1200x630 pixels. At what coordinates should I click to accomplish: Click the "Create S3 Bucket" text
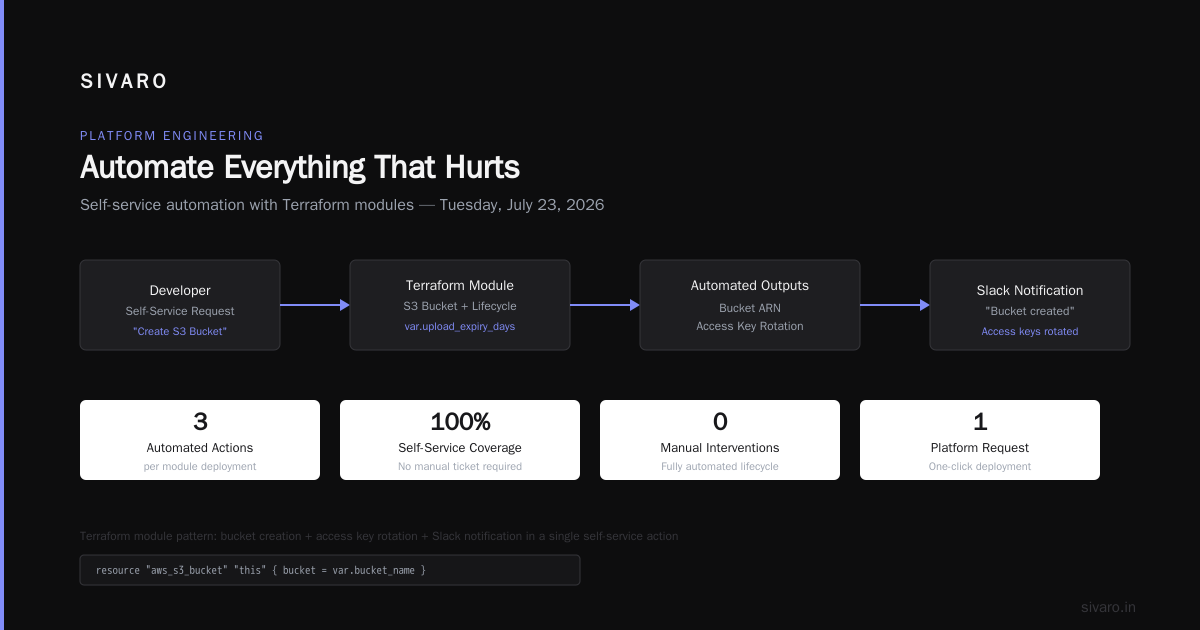180,331
